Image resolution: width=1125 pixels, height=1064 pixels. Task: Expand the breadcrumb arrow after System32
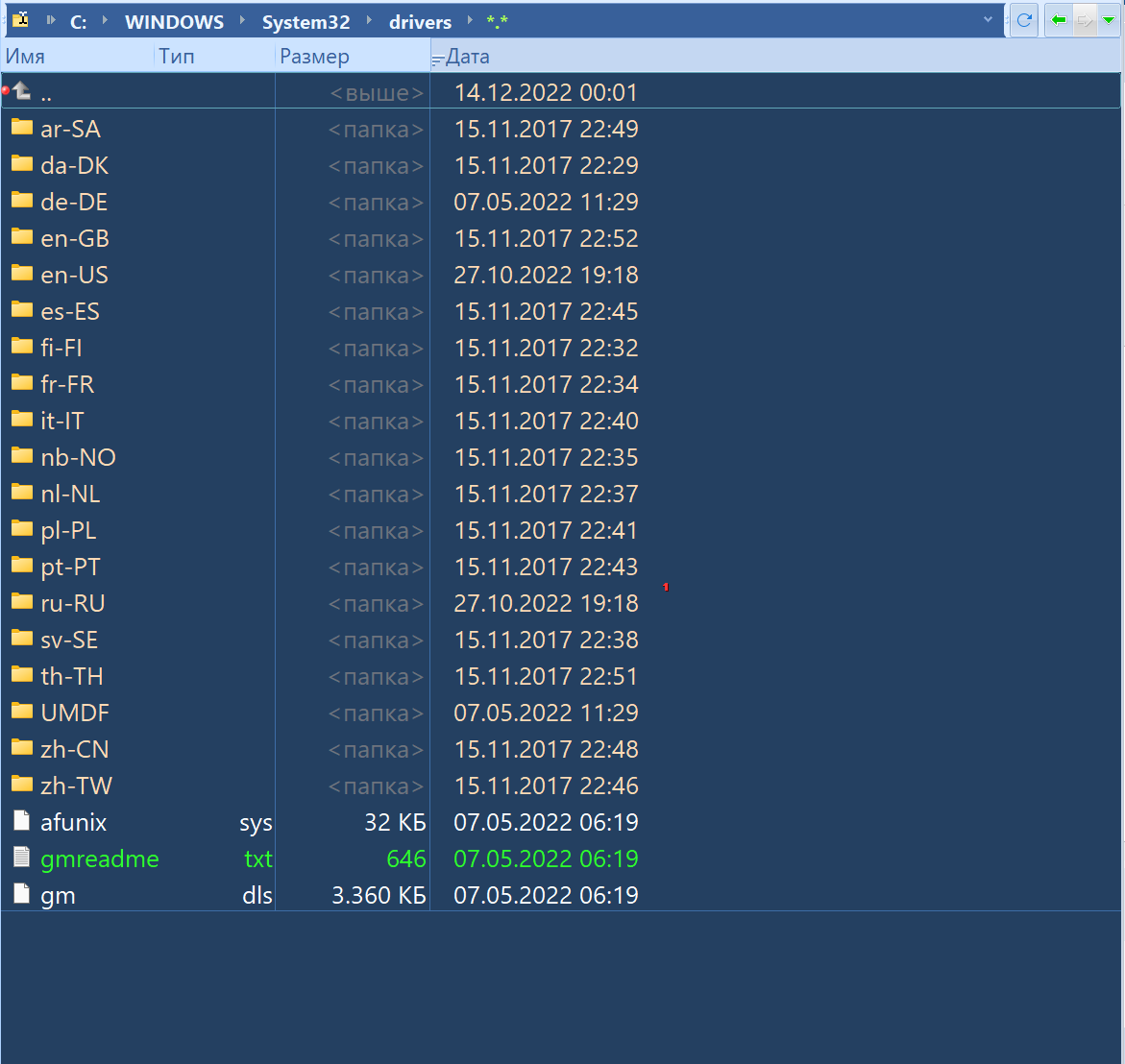pos(370,20)
